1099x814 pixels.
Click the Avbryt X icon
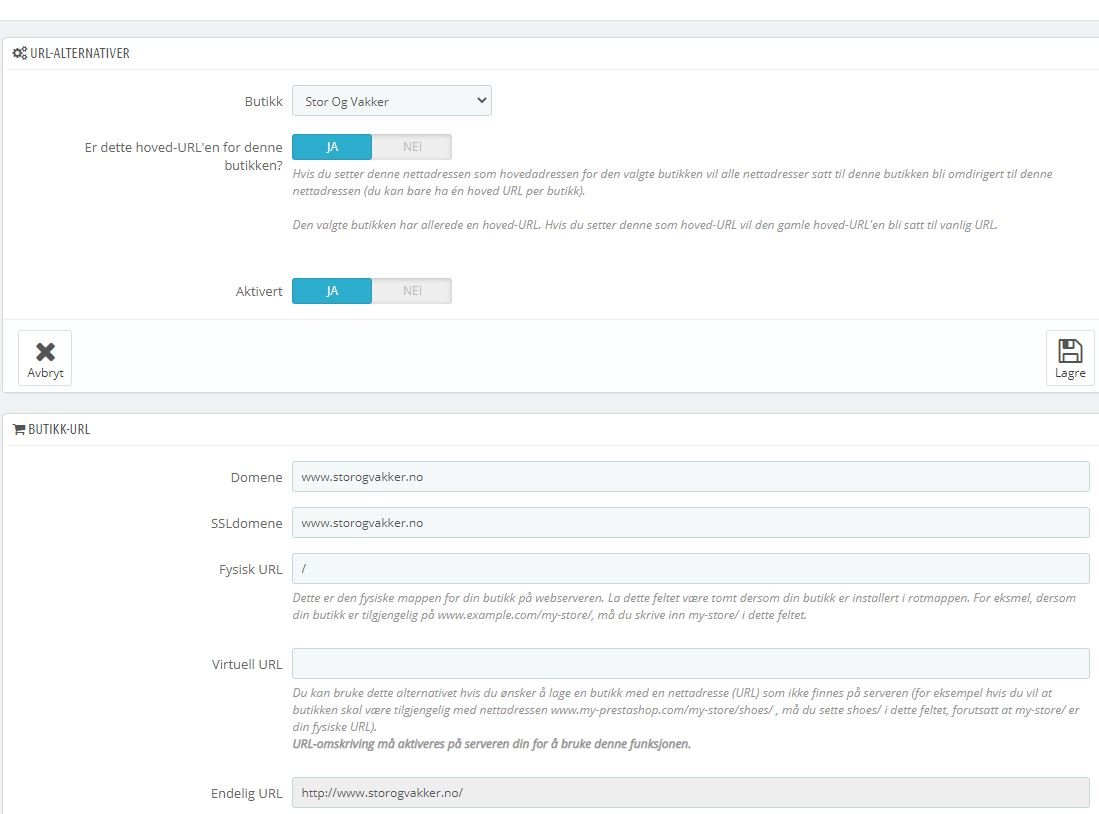tap(46, 351)
